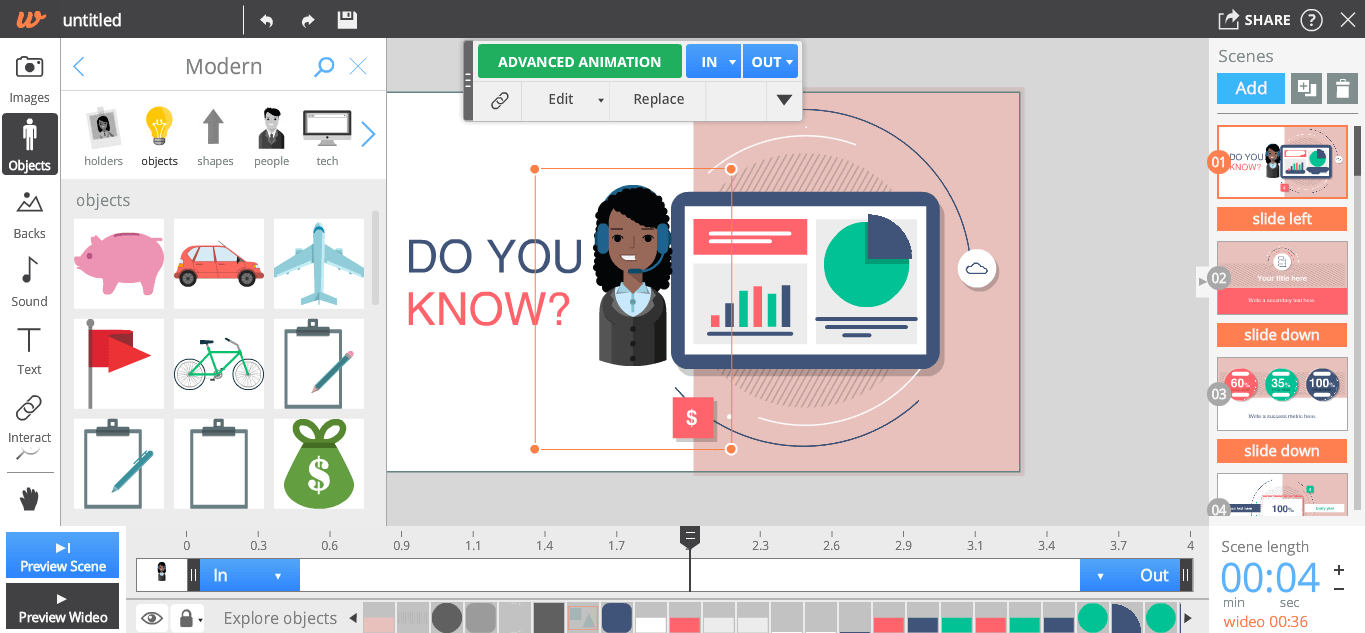The width and height of the screenshot is (1365, 633).
Task: Click the ADVANCED ANIMATION button
Action: [x=579, y=61]
